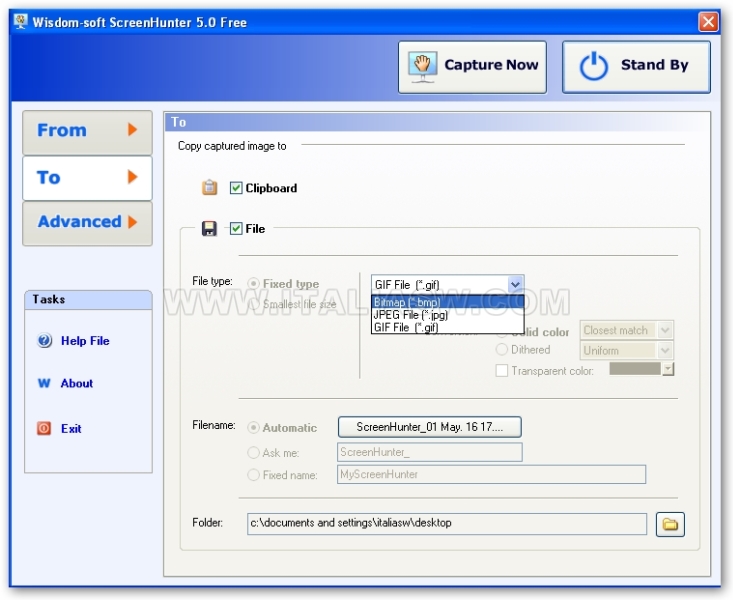Switch to the To tab
Screen dimensions: 733x600
click(87, 178)
